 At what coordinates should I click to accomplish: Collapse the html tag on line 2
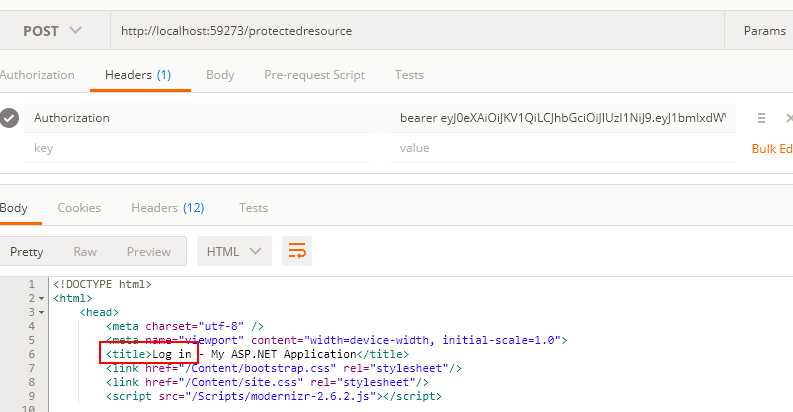41,299
